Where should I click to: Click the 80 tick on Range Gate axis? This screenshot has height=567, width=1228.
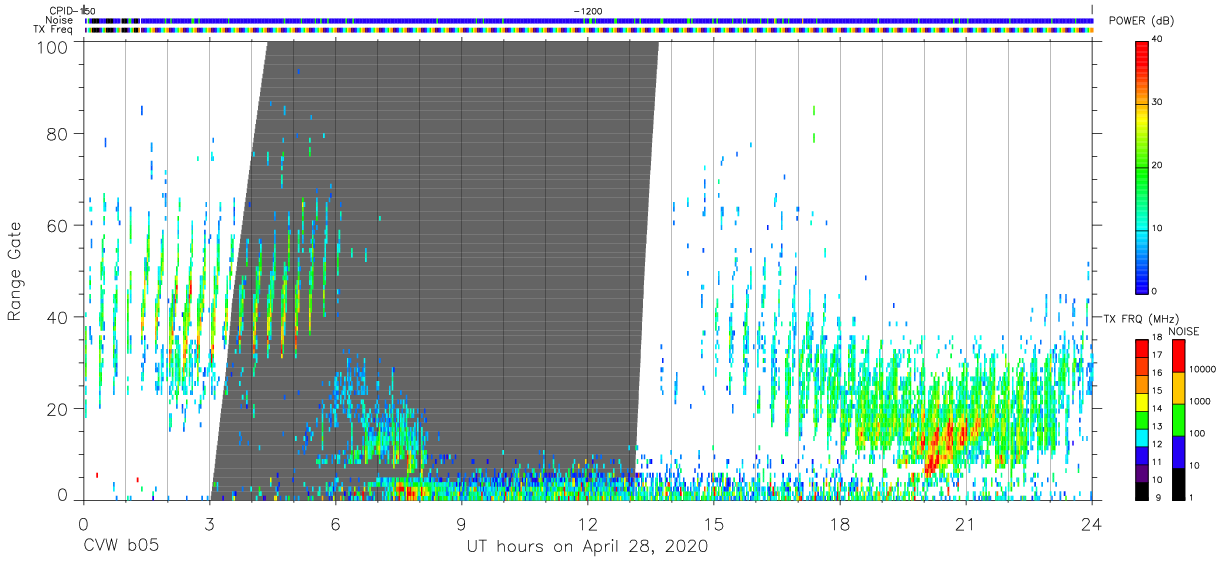(58, 134)
